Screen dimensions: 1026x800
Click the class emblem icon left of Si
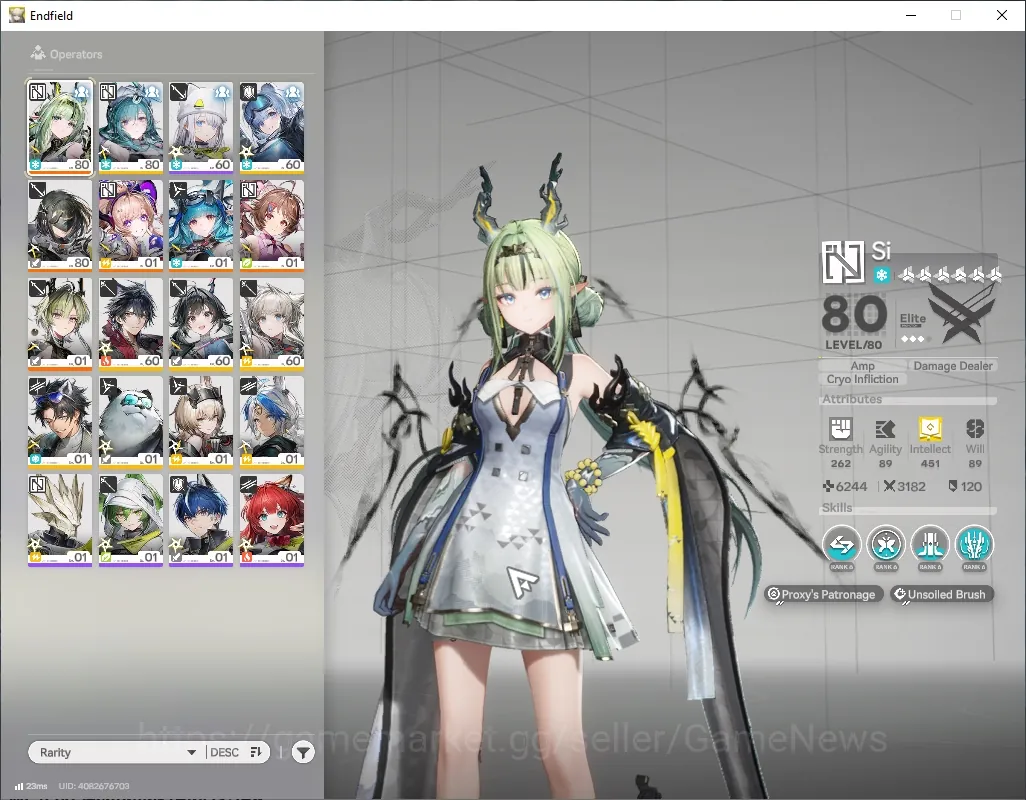(843, 262)
